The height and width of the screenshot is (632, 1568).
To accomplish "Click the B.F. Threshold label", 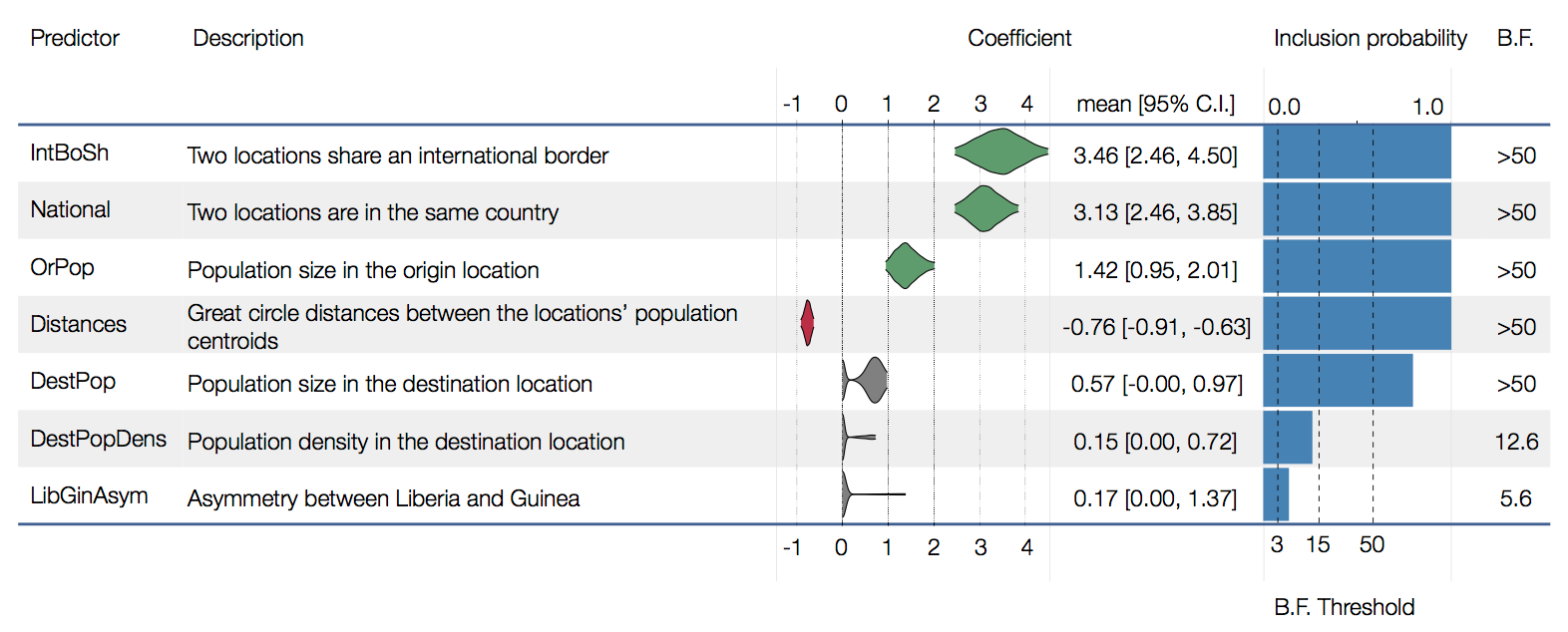I will pos(1345,607).
